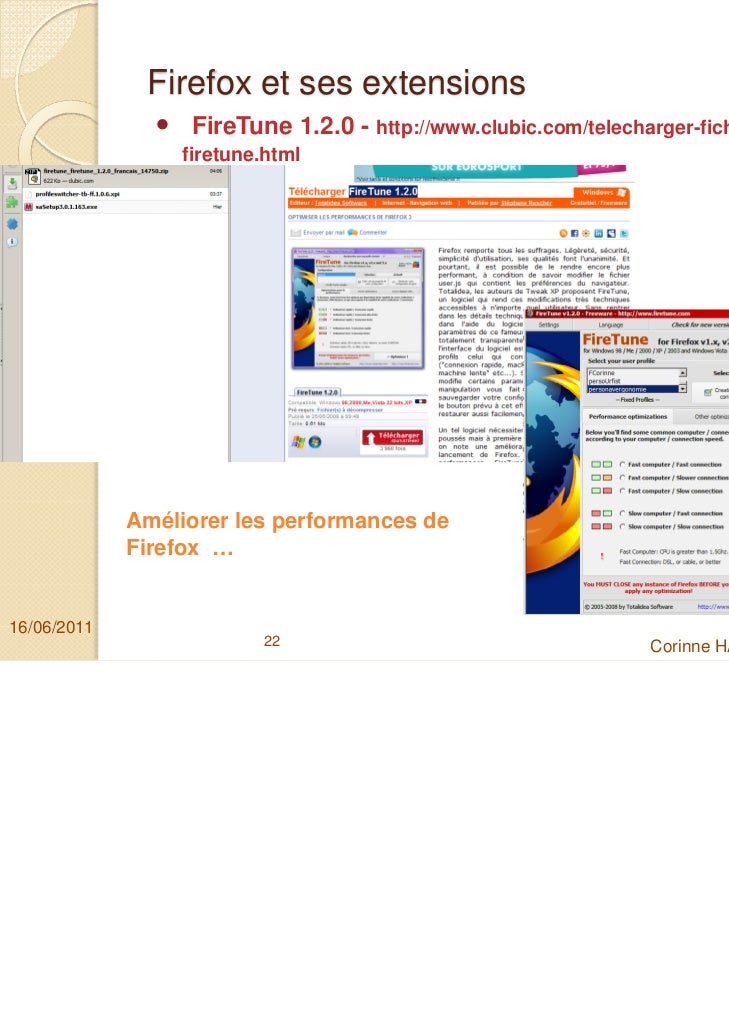Click the blank file icon beside profileswitcher
729x1030 pixels.
click(x=28, y=194)
